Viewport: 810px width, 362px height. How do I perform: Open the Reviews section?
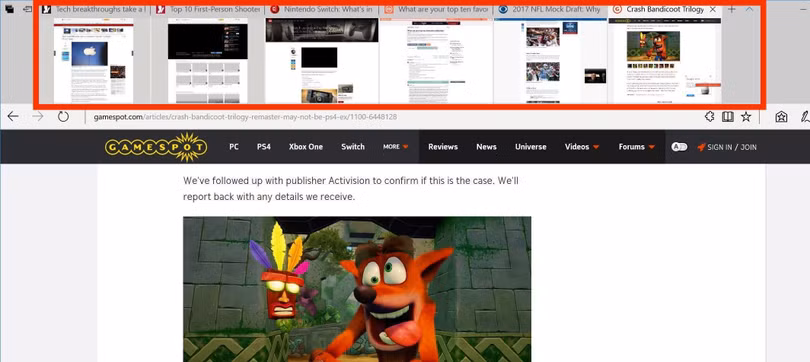(x=443, y=147)
